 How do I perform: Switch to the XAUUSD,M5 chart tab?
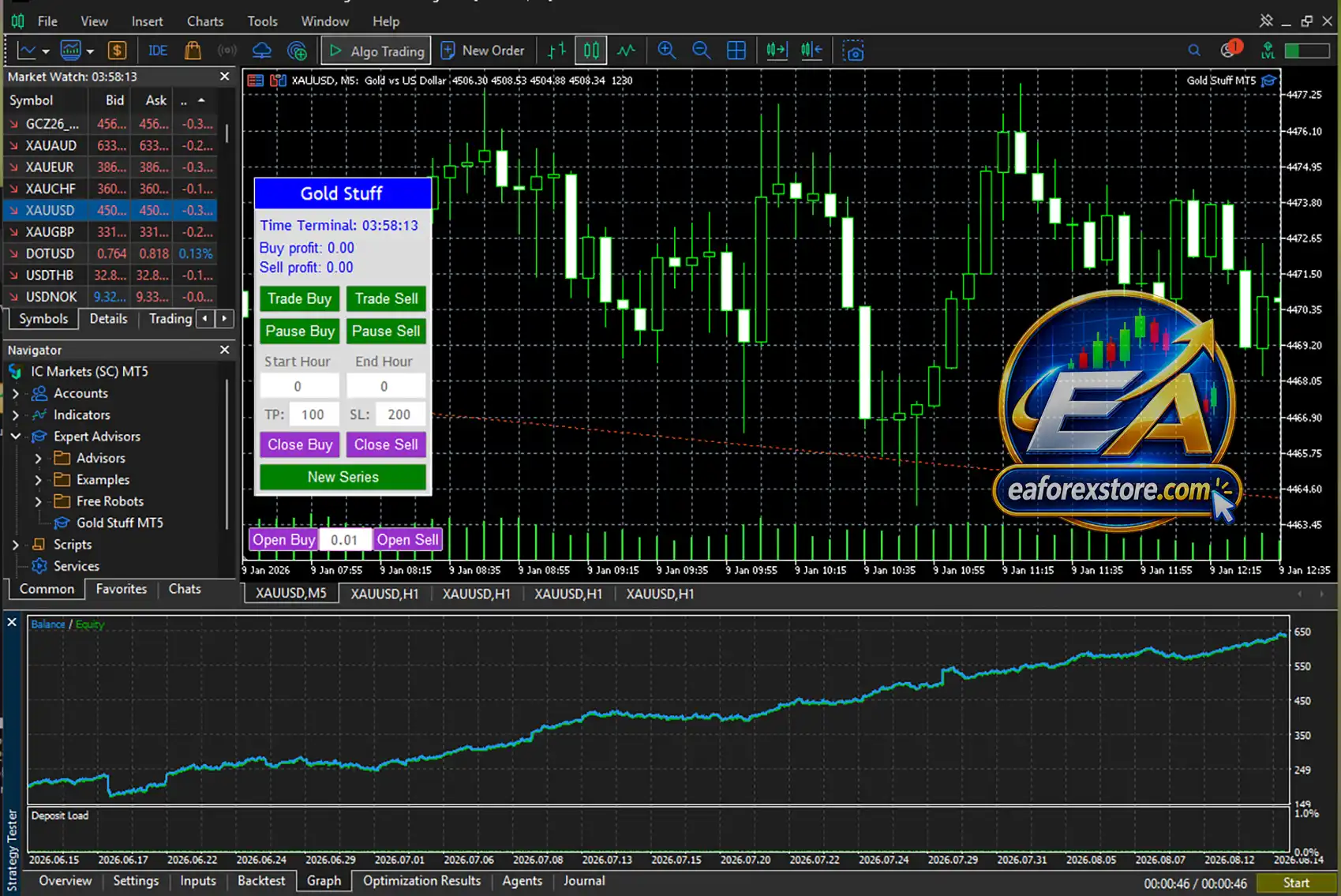coord(291,594)
